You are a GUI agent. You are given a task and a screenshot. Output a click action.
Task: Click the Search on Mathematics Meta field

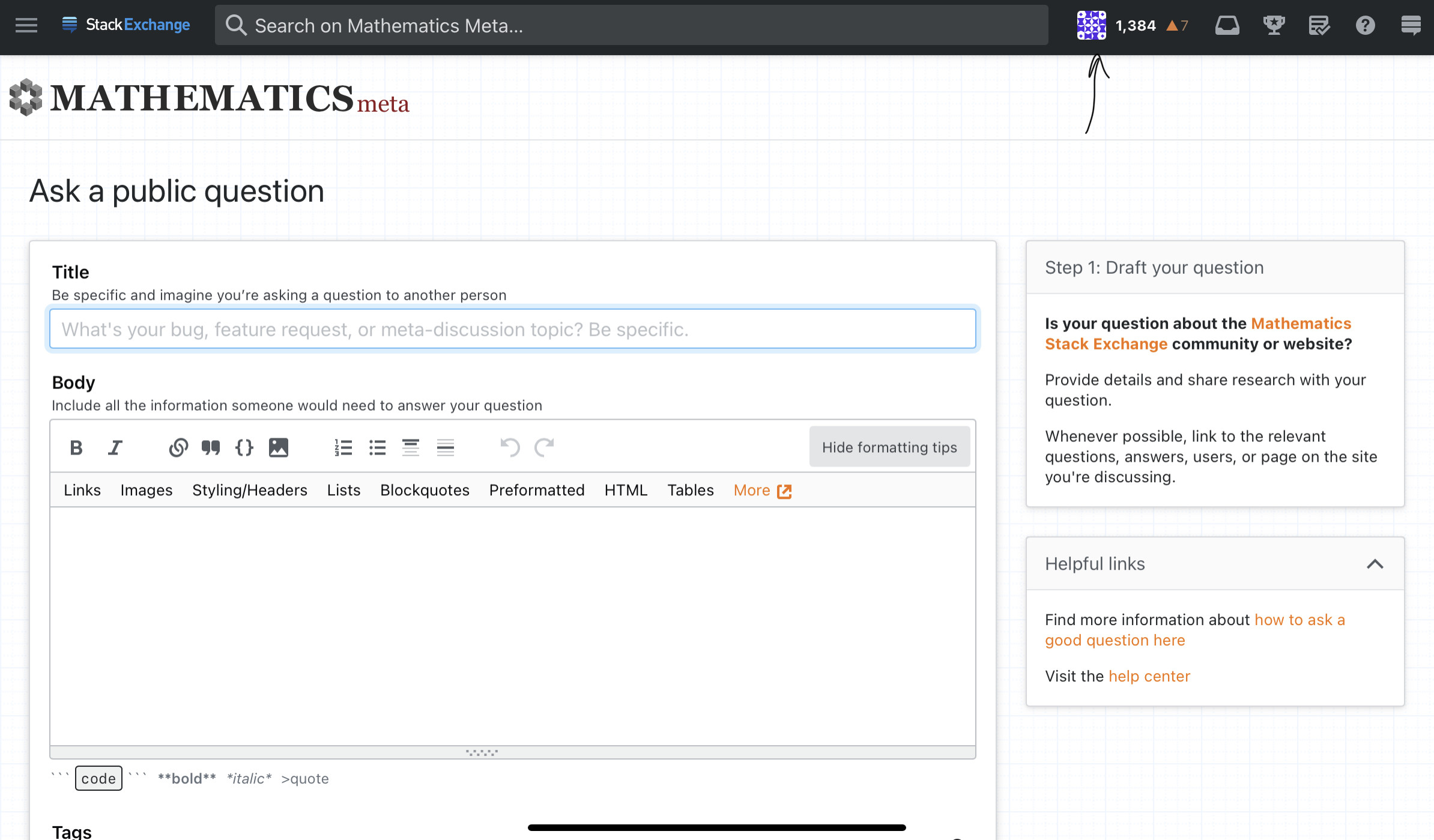[x=632, y=25]
